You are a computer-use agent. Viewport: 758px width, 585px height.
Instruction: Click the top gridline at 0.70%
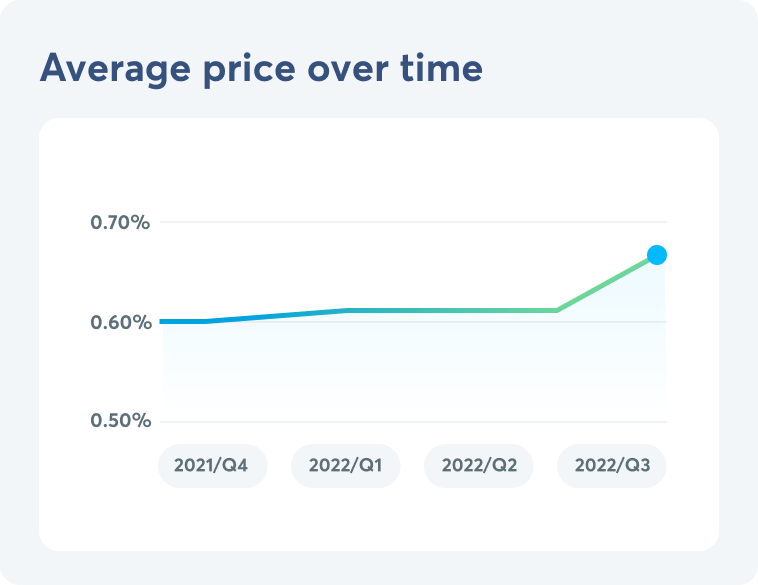click(x=400, y=222)
